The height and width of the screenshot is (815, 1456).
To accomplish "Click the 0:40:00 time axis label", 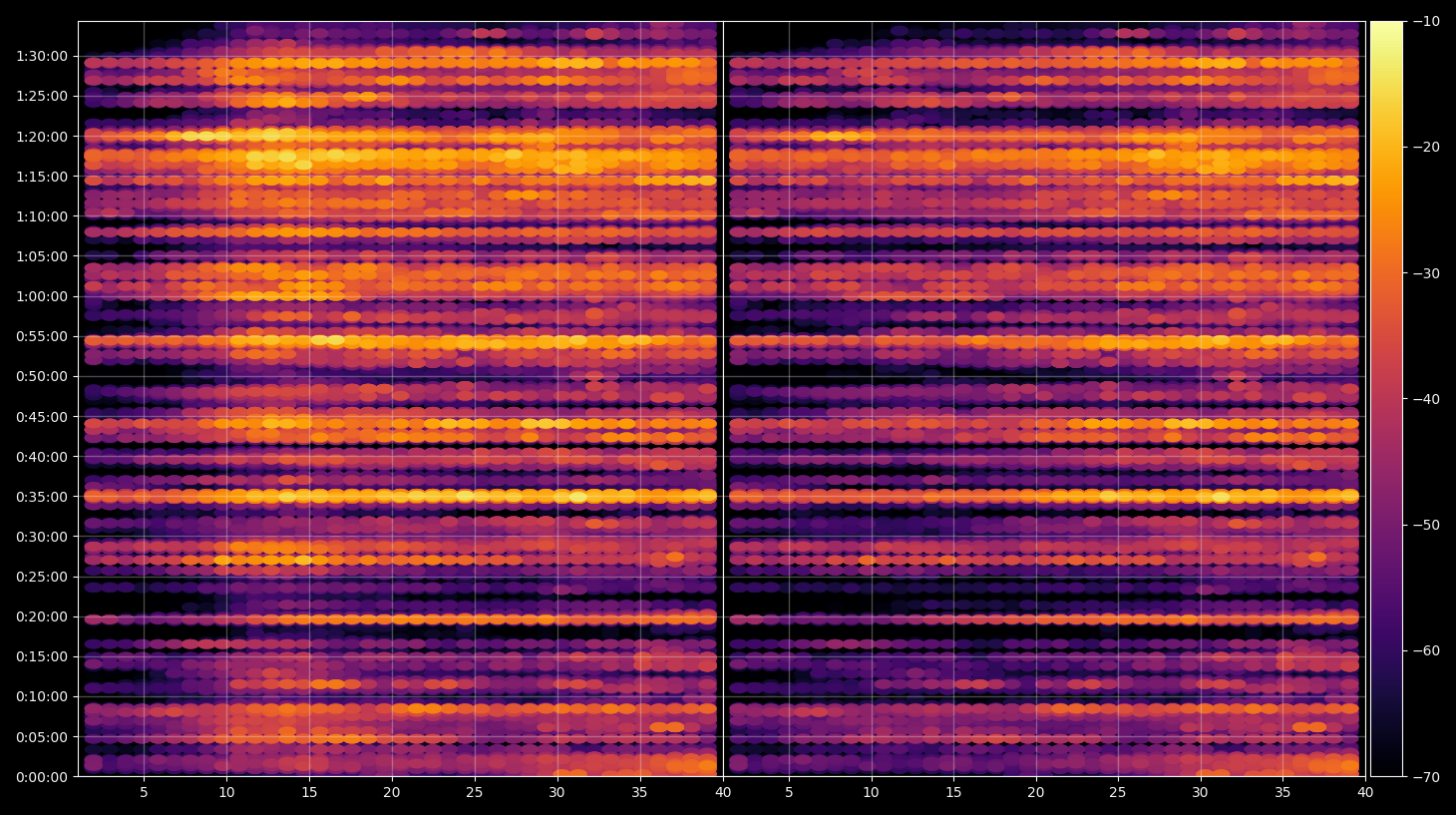I will tap(42, 457).
